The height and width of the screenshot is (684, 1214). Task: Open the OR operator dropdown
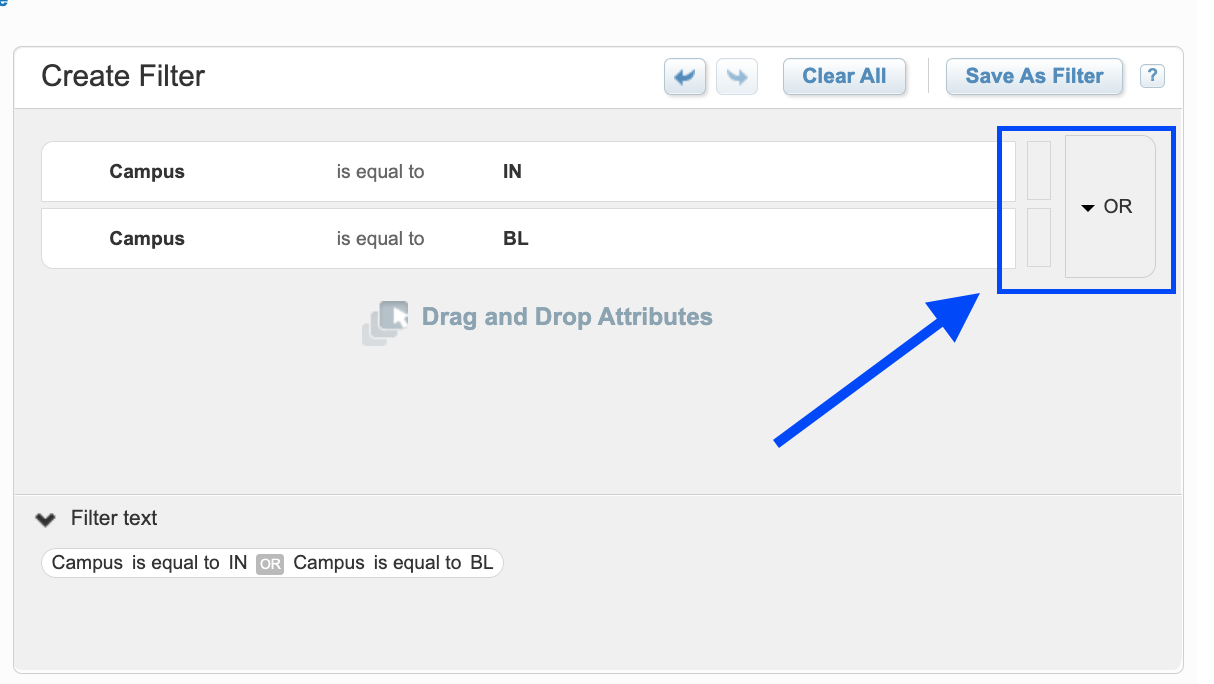click(1110, 207)
